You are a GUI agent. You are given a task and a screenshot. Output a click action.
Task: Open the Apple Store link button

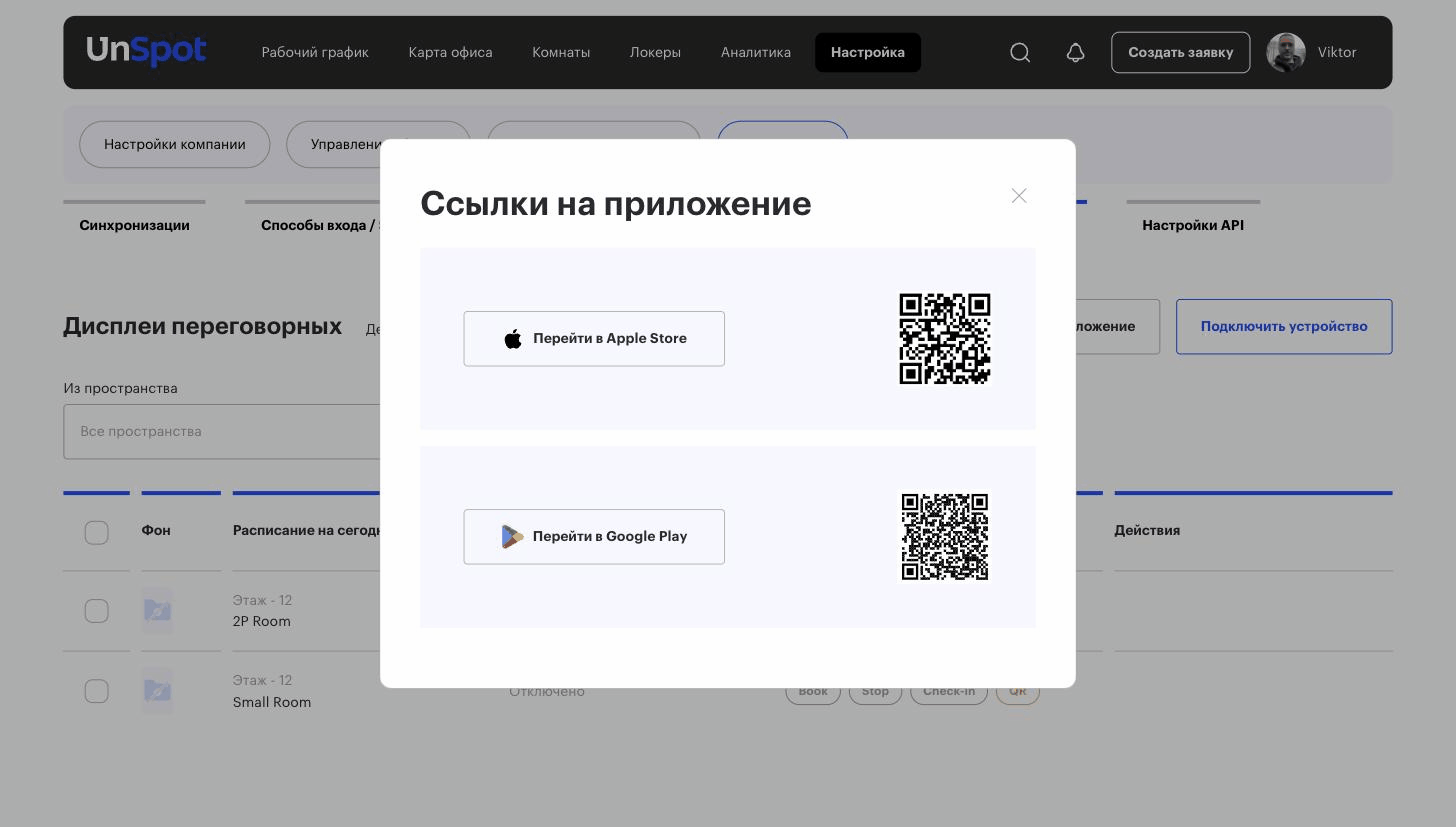click(x=594, y=339)
